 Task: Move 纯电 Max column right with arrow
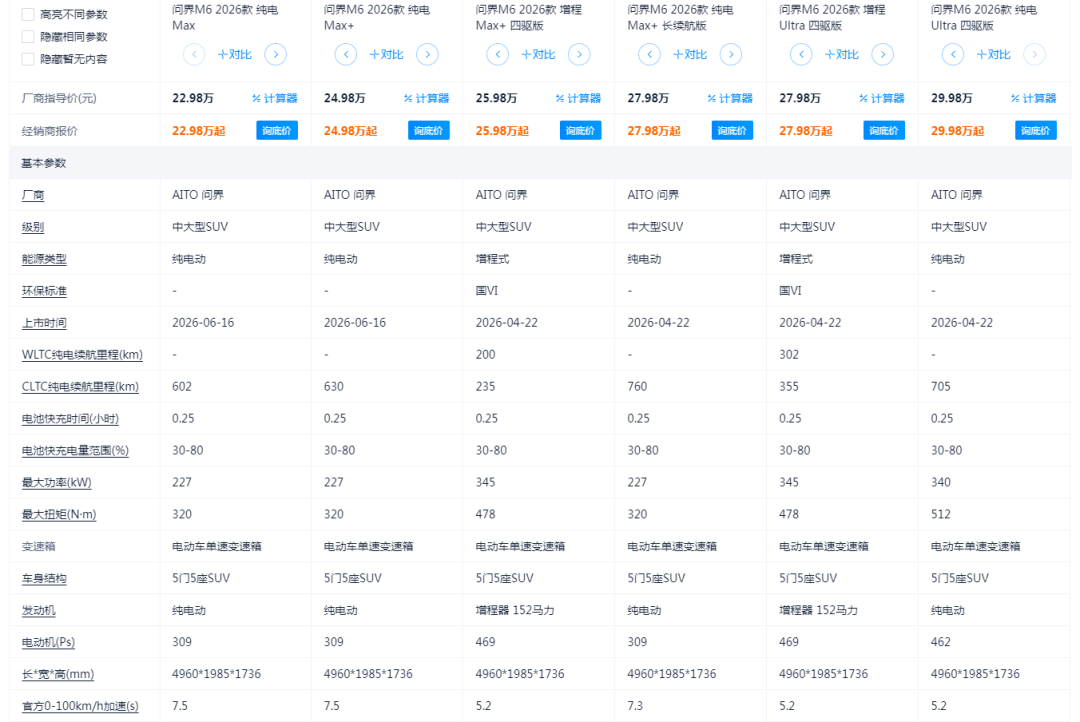(276, 54)
